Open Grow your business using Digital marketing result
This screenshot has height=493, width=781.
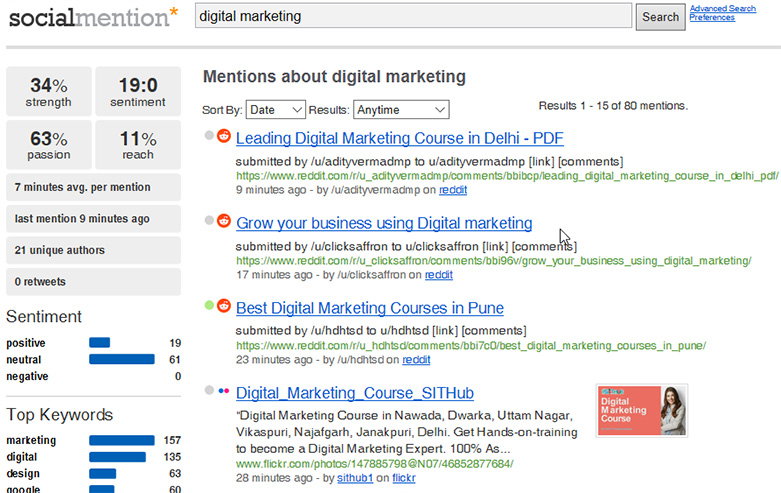click(384, 223)
